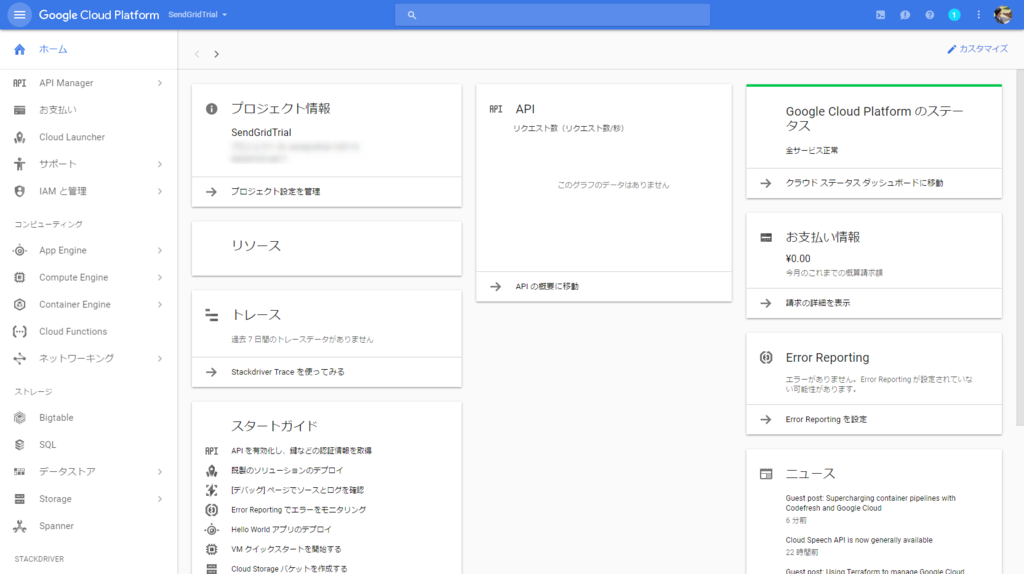Open Supercharging container pipelines news post

pos(871,503)
